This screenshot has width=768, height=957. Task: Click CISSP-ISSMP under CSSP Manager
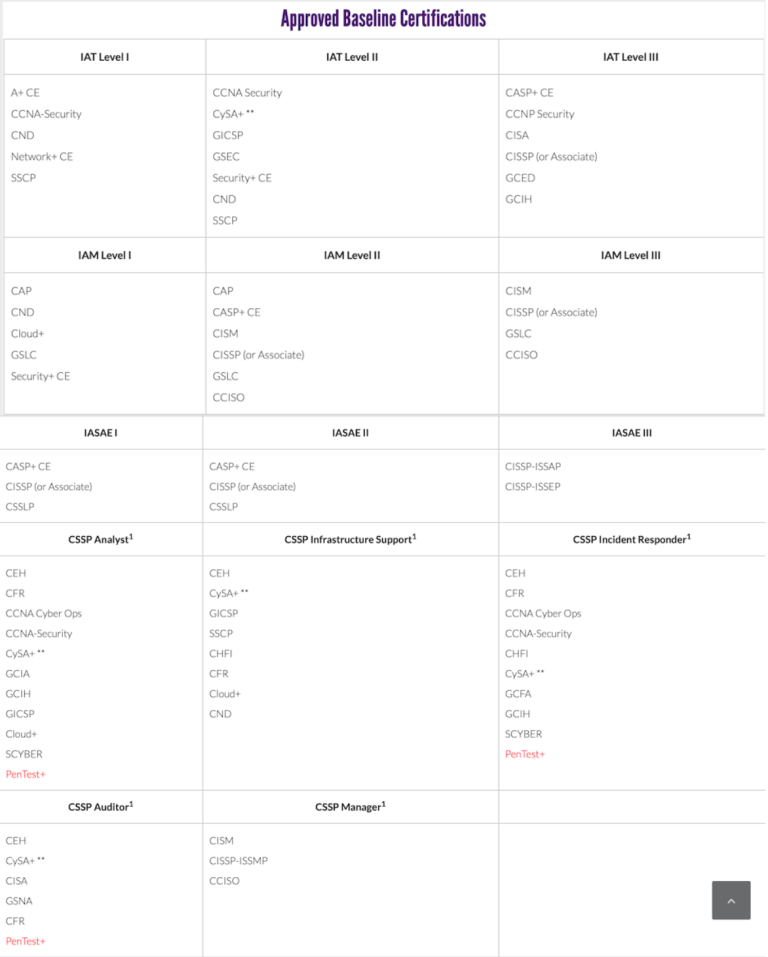(238, 861)
